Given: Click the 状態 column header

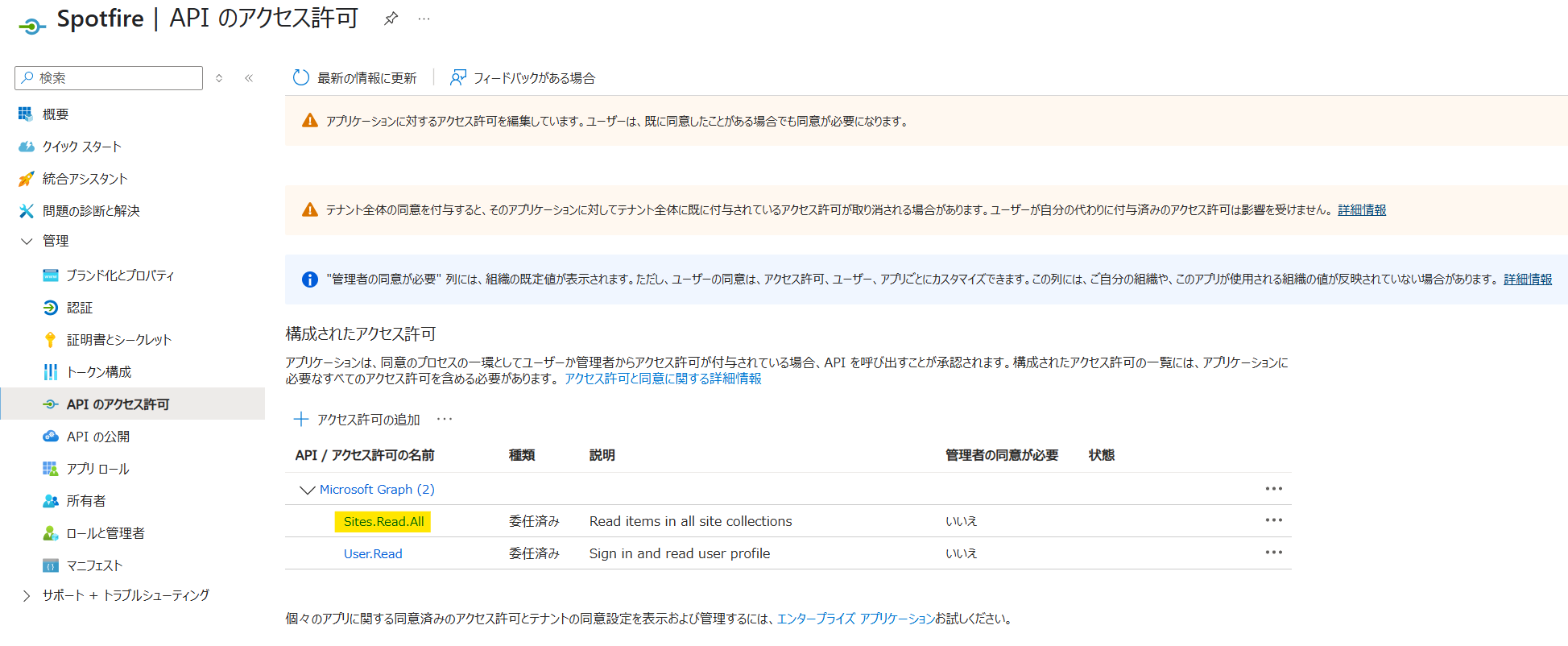Looking at the screenshot, I should [x=1102, y=455].
